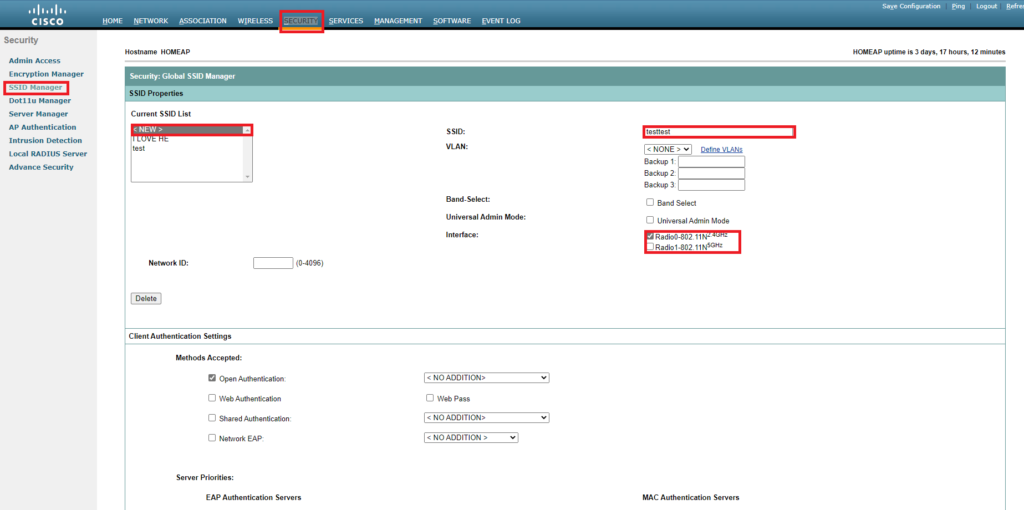Viewport: 1024px width, 510px height.
Task: Enable Shared Authentication checkbox
Action: (x=212, y=418)
